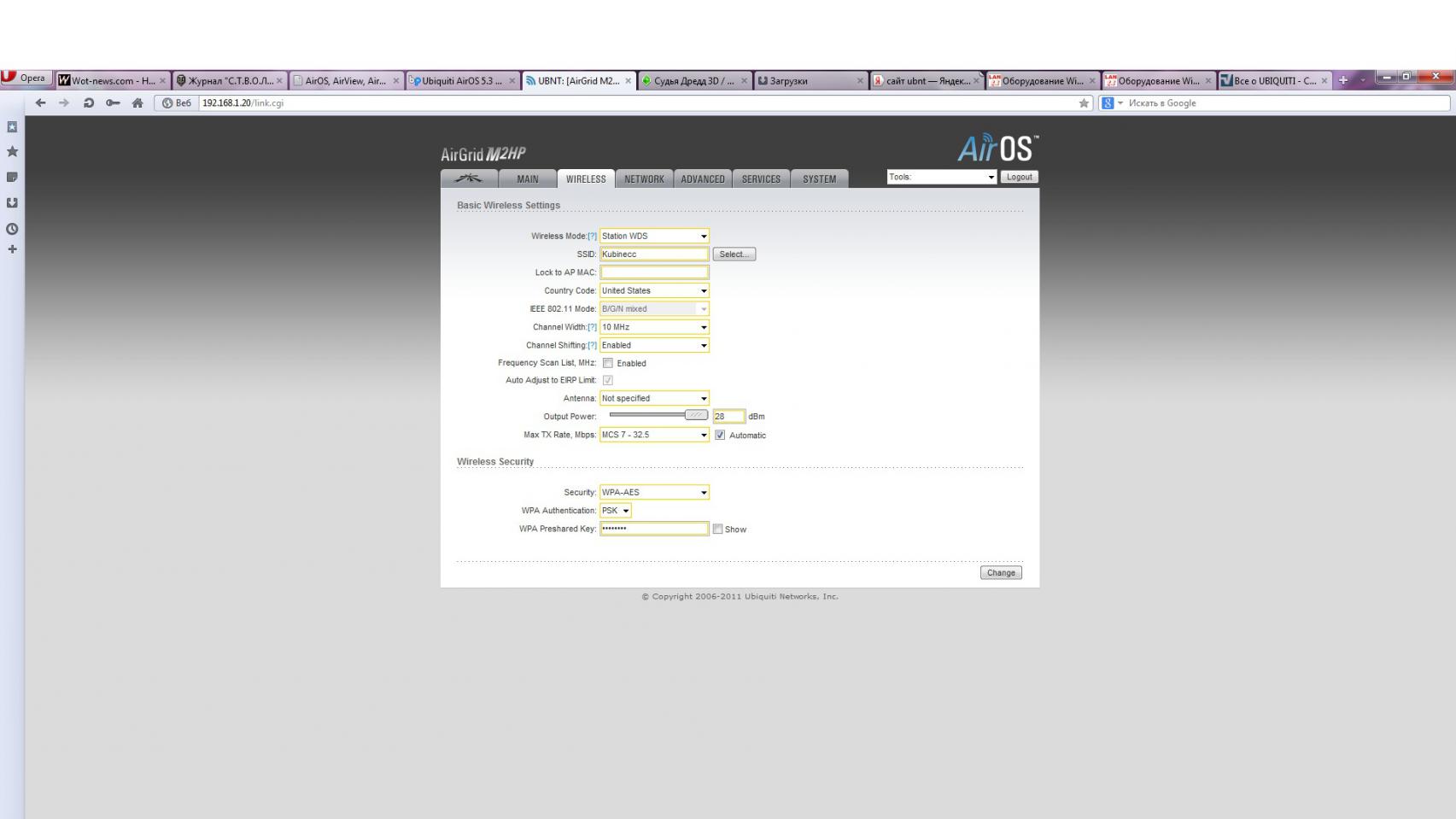The width and height of the screenshot is (1456, 819).
Task: Click the AirOS logo
Action: [x=997, y=149]
